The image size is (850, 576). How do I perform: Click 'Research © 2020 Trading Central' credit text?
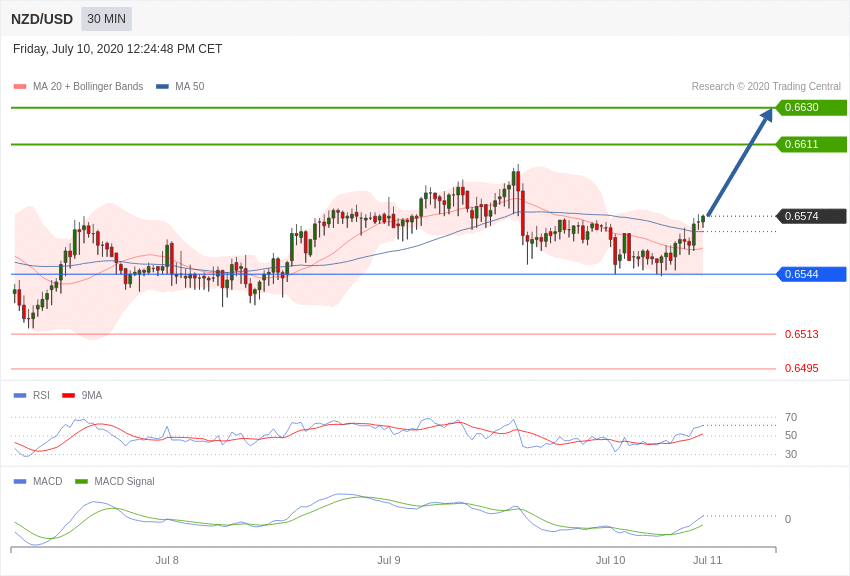click(x=766, y=86)
